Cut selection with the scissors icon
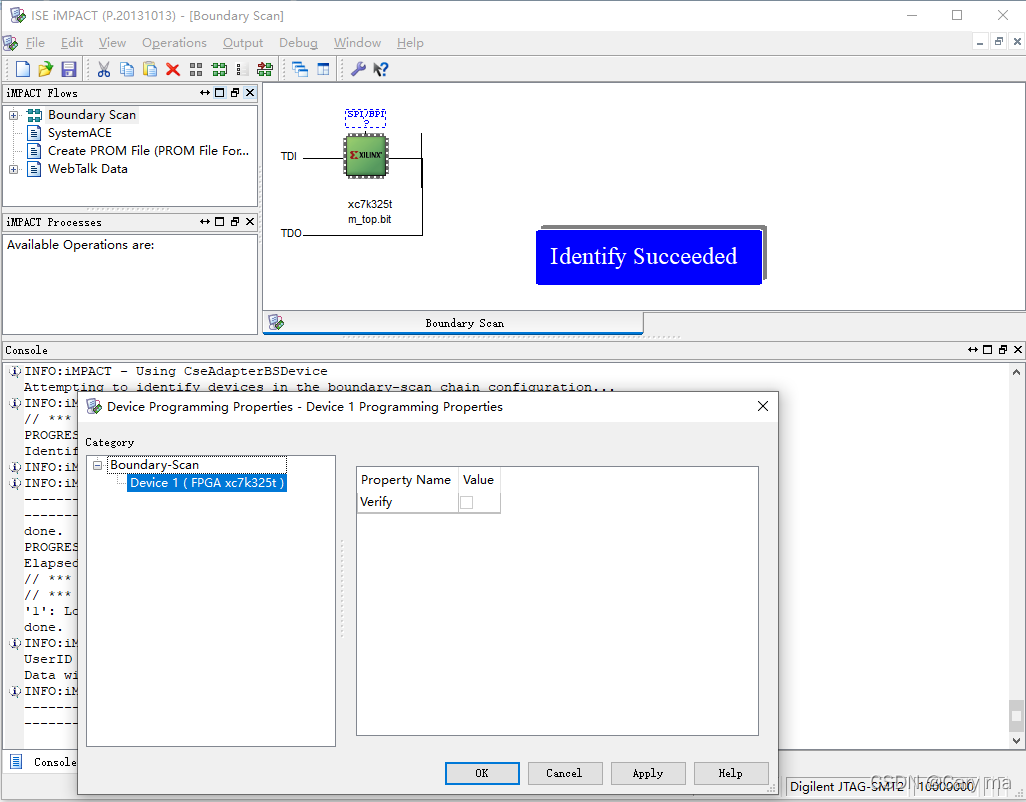This screenshot has width=1026, height=802. tap(103, 69)
